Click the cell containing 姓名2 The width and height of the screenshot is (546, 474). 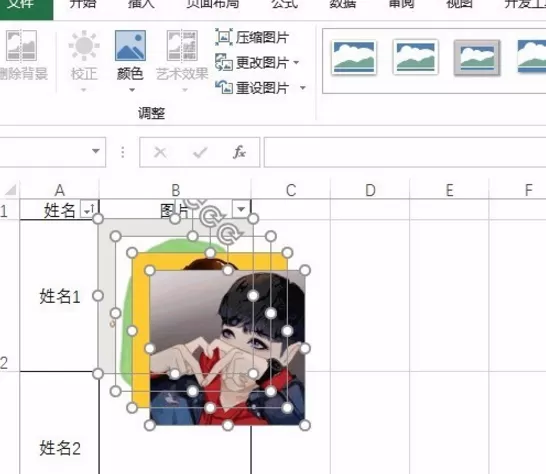(60, 448)
